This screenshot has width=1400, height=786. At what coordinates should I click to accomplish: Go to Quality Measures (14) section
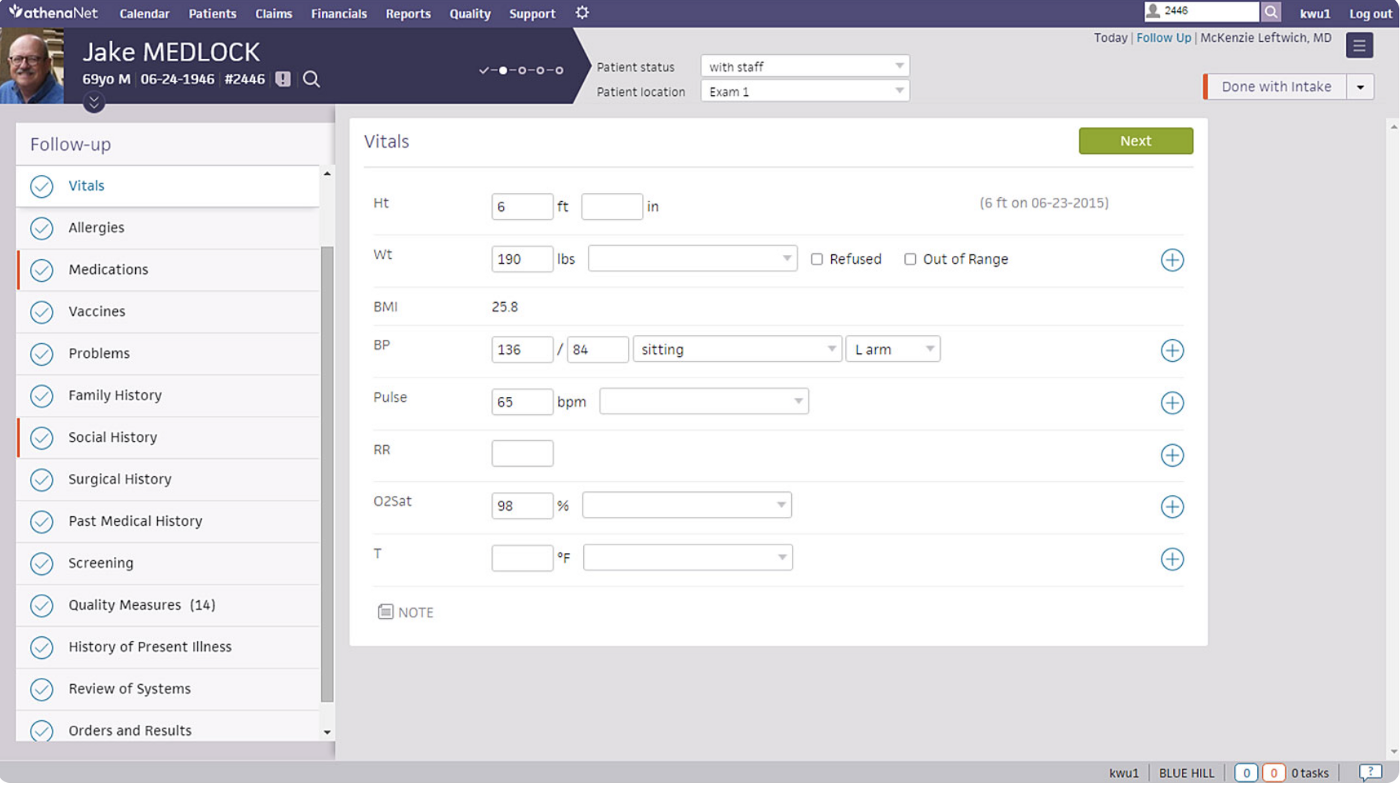tap(168, 606)
